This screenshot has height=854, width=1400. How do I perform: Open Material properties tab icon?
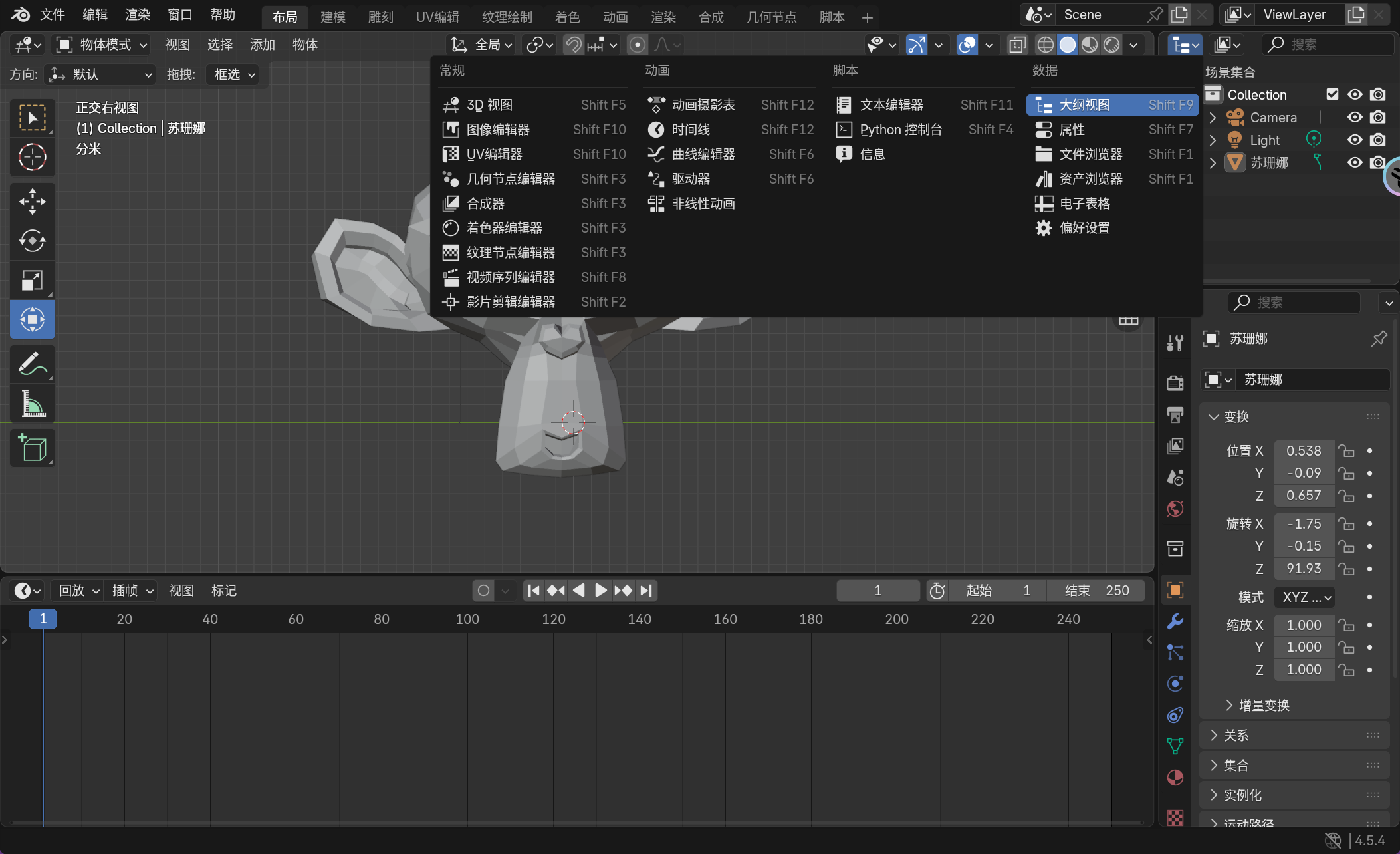tap(1175, 778)
